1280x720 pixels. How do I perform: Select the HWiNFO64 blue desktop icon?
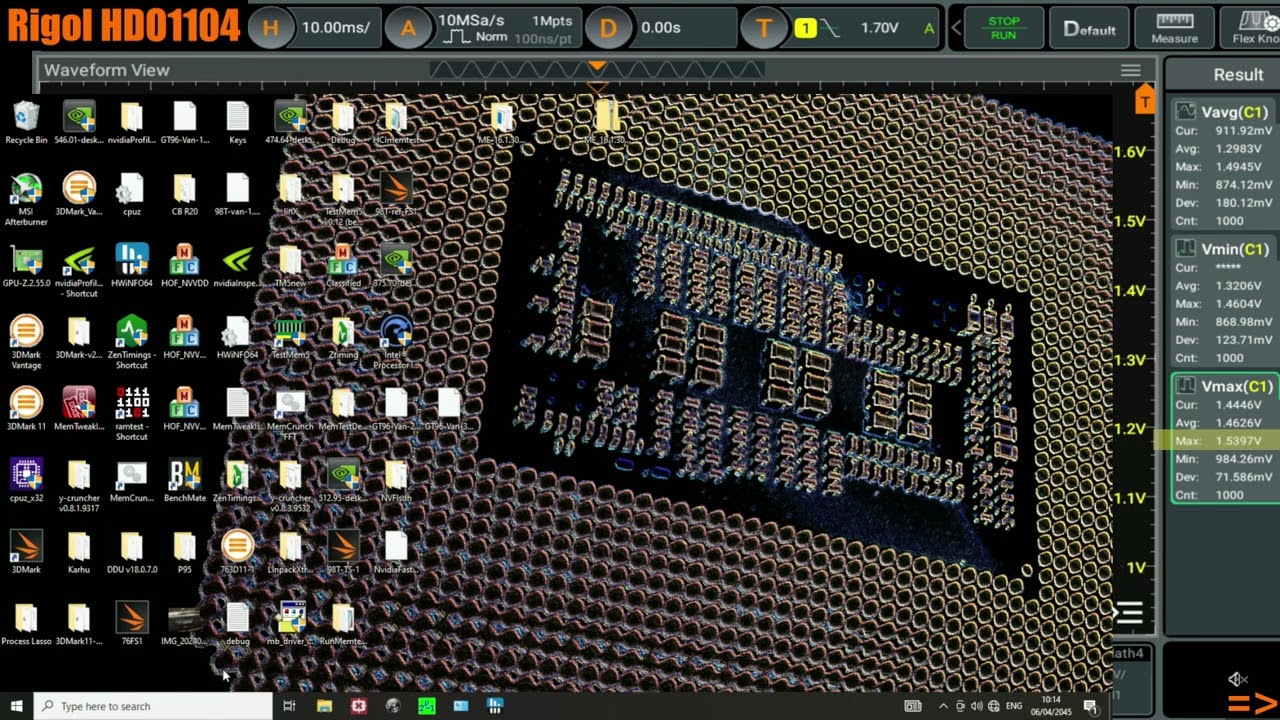pos(132,266)
